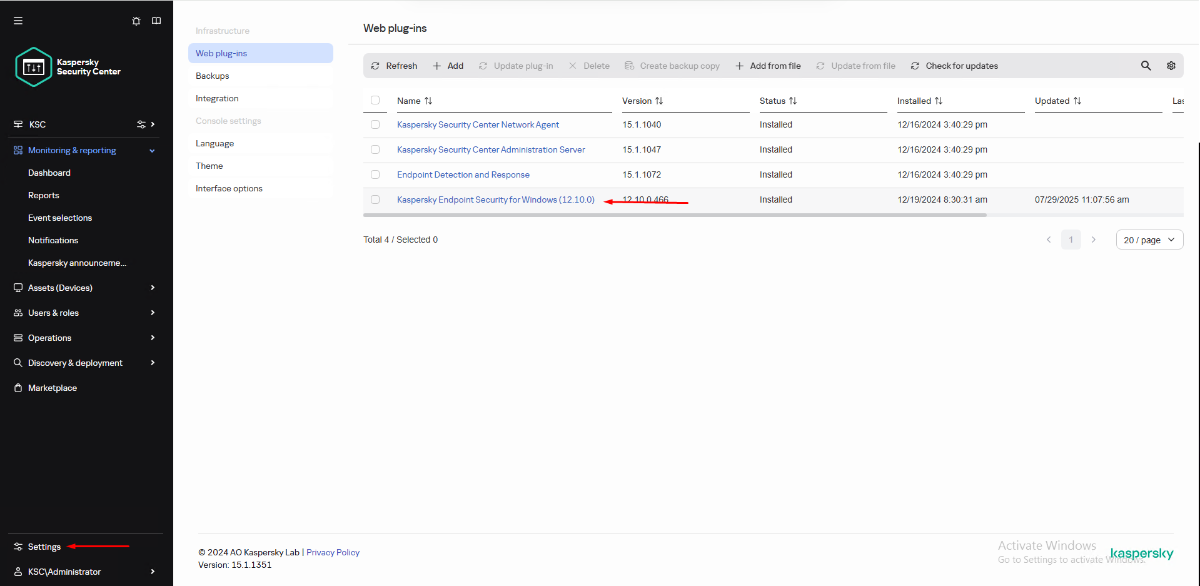Open Settings in sidebar
The height and width of the screenshot is (586, 1200).
point(44,547)
